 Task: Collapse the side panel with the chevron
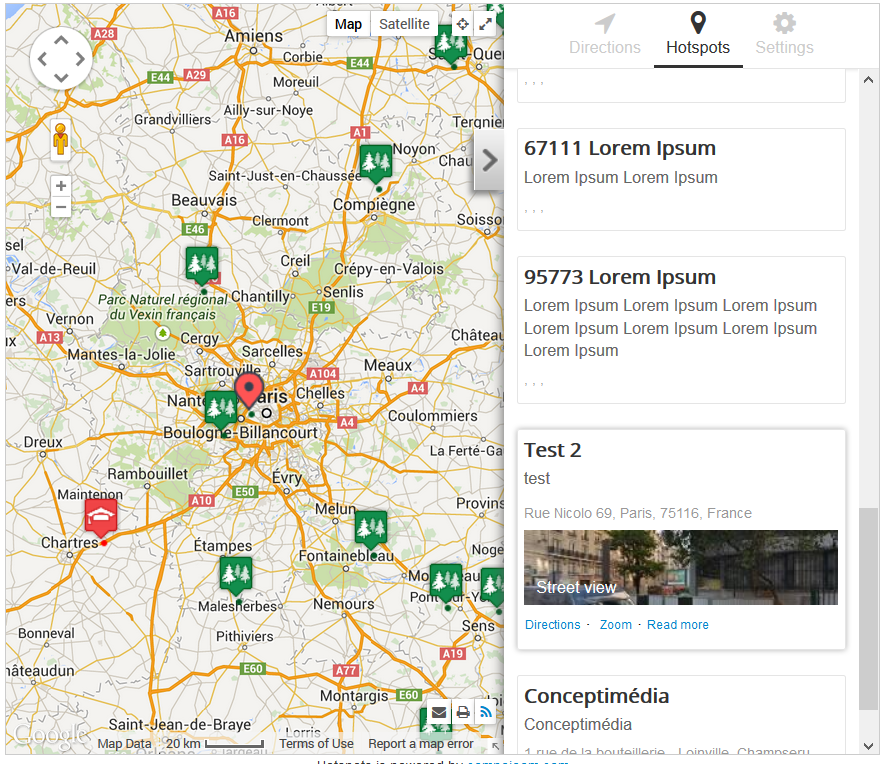pyautogui.click(x=489, y=160)
